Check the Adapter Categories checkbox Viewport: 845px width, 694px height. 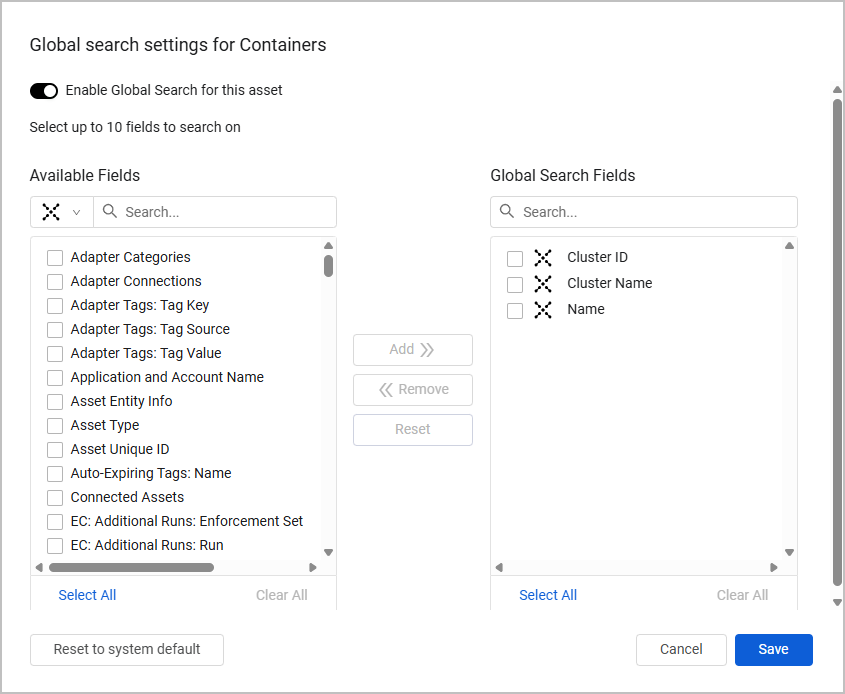click(55, 257)
